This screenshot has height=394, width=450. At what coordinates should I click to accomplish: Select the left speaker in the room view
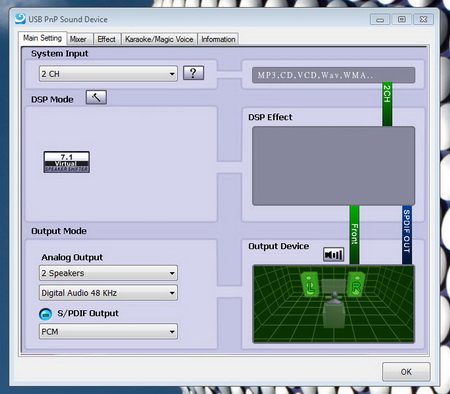310,284
